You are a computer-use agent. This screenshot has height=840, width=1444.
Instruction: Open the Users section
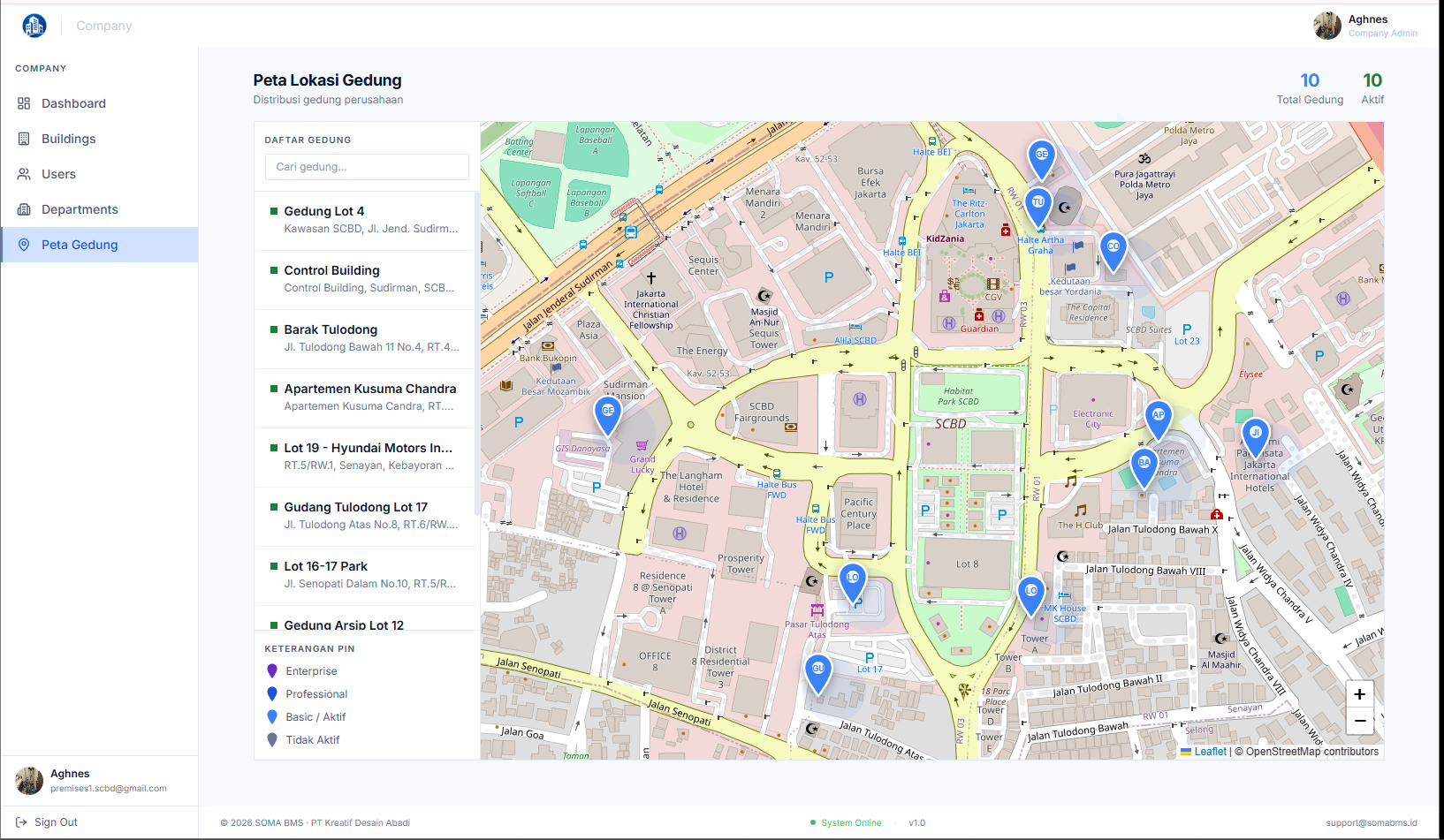coord(99,174)
